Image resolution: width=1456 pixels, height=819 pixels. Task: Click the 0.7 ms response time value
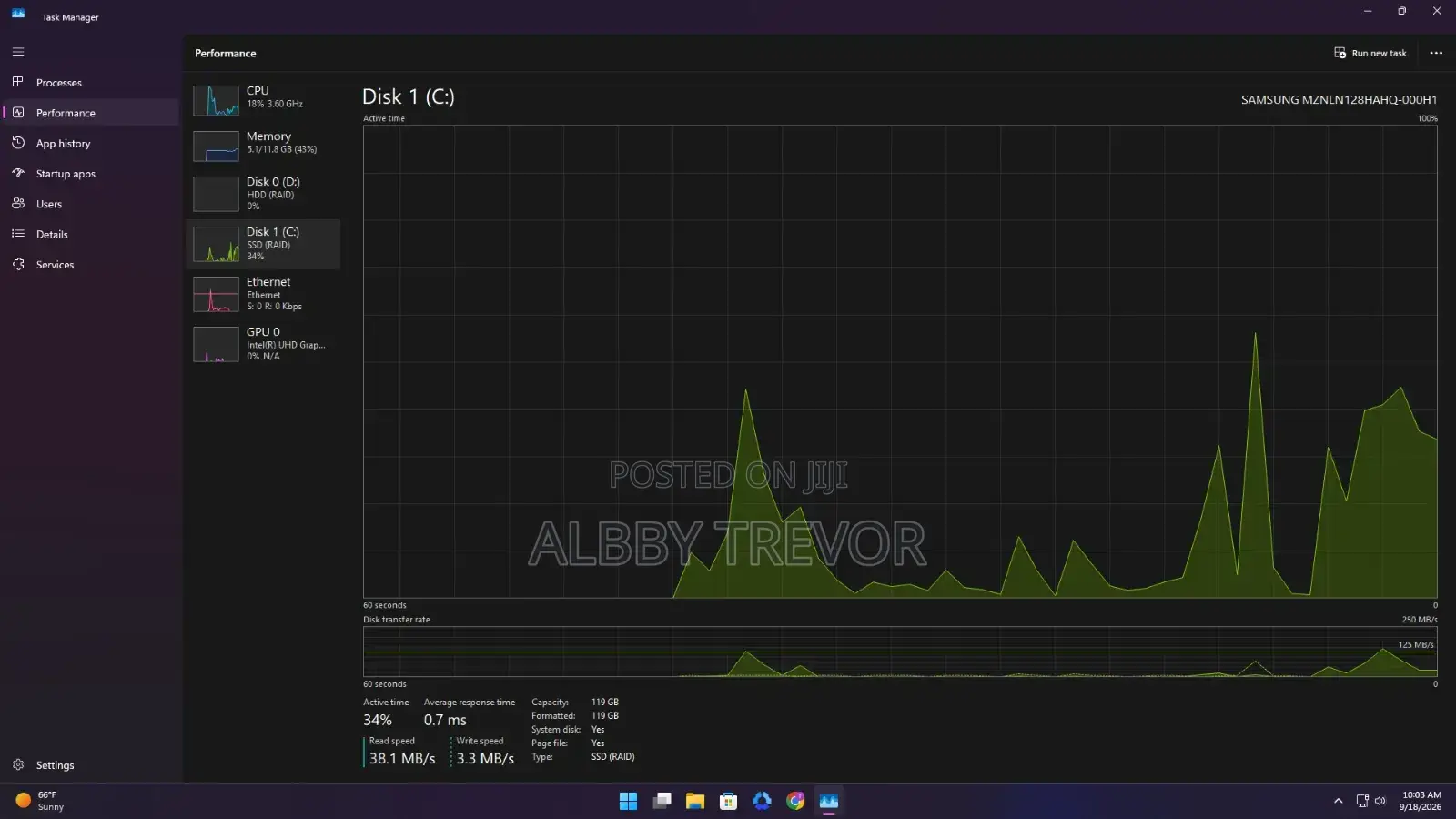(x=445, y=720)
